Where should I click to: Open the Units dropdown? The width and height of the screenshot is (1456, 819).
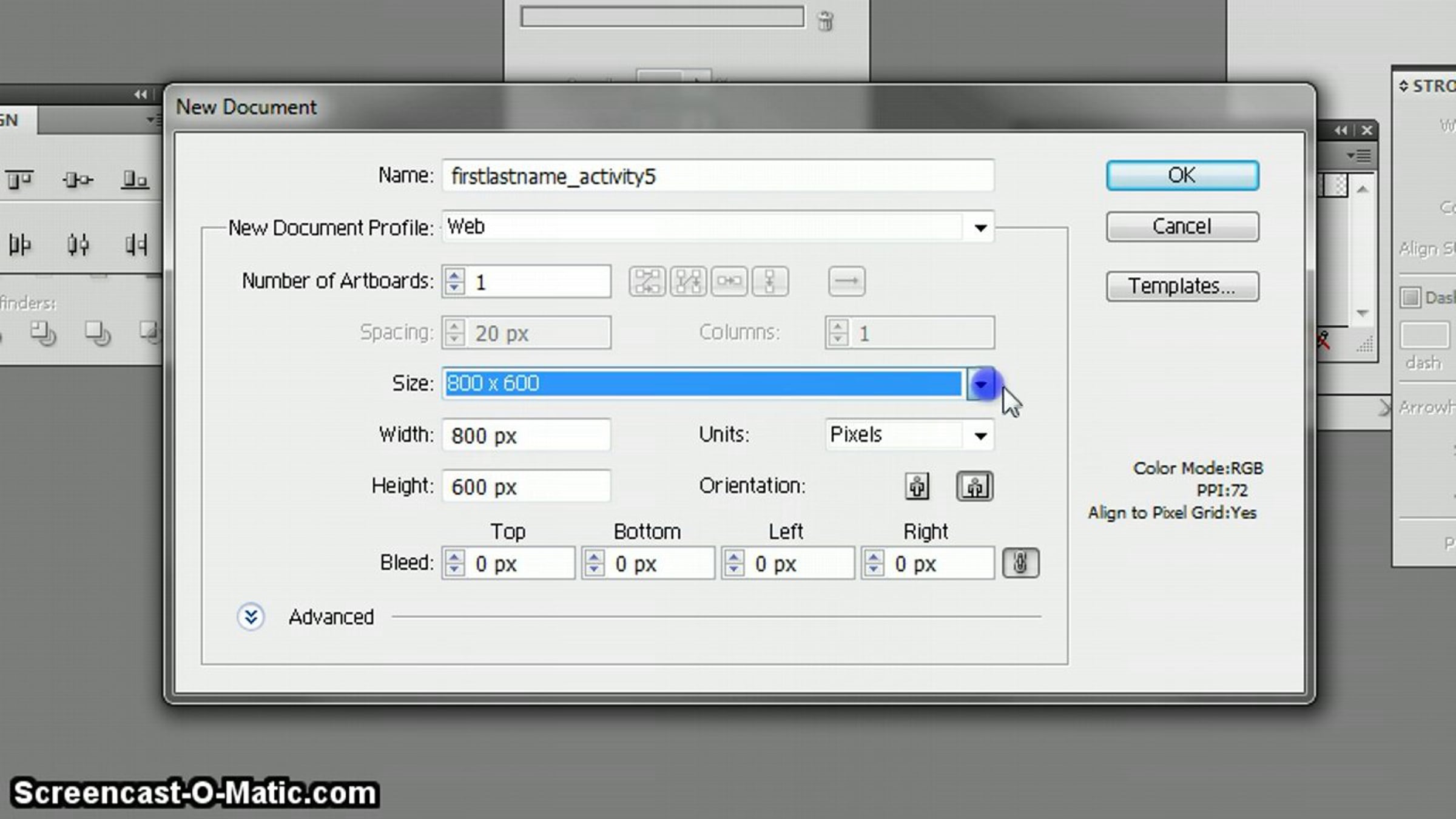coord(980,436)
